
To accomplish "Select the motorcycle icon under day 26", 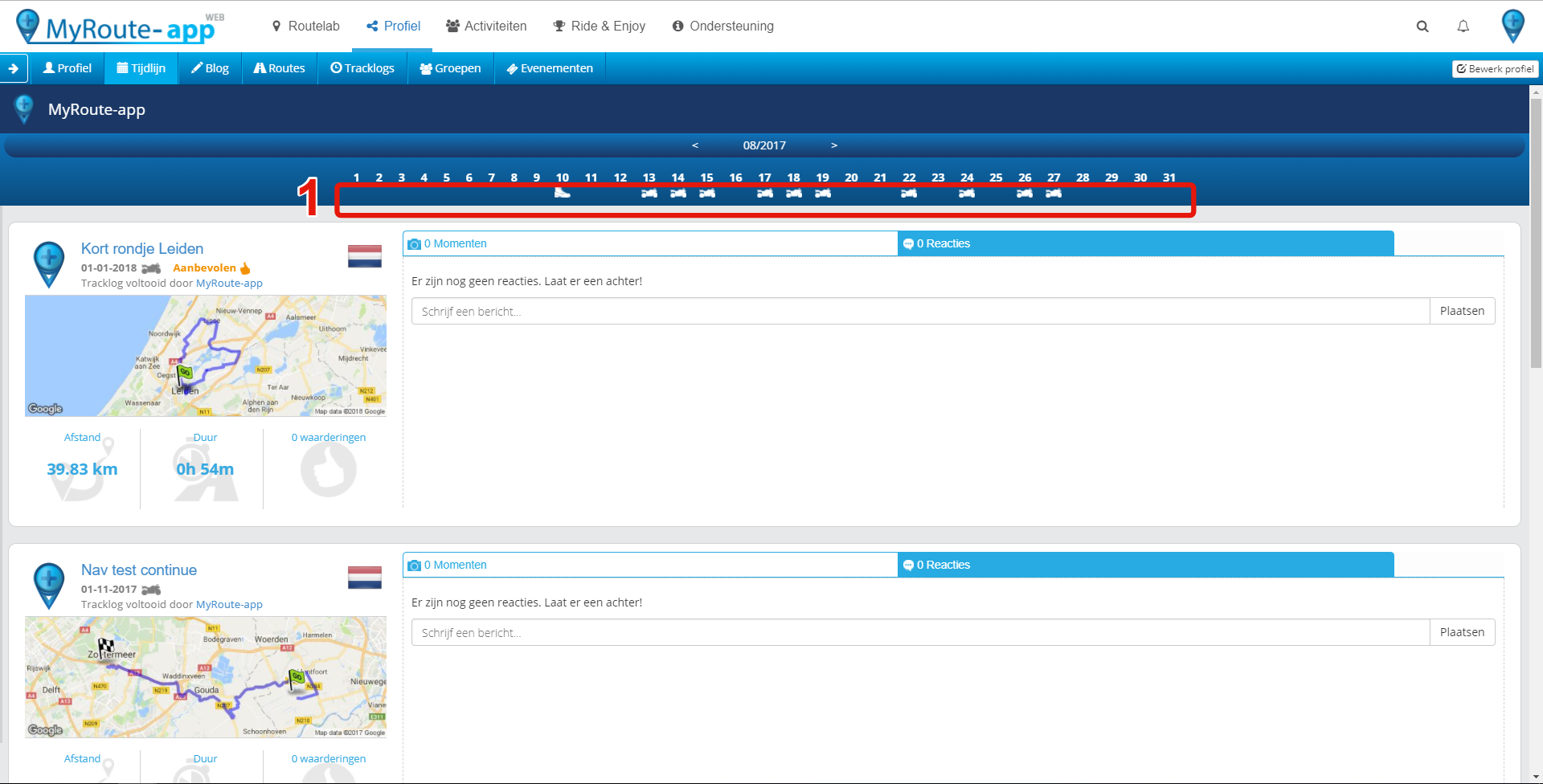I will click(1025, 193).
